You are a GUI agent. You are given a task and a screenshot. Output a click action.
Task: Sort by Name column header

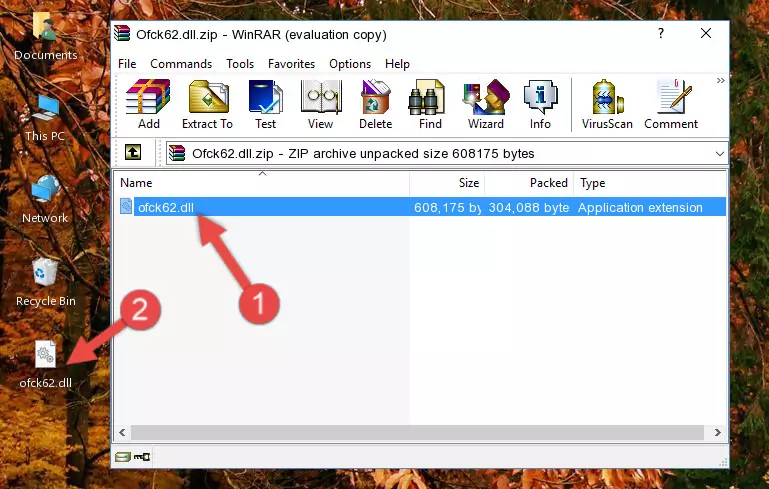[262, 183]
